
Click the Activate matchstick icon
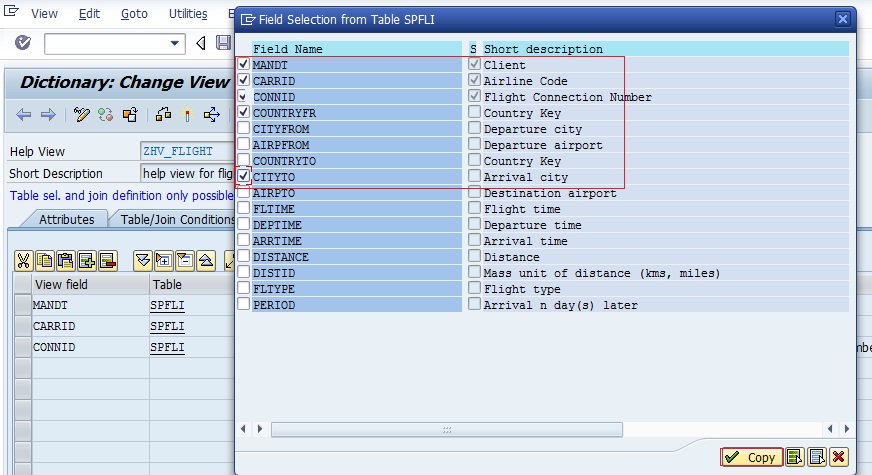(x=187, y=115)
